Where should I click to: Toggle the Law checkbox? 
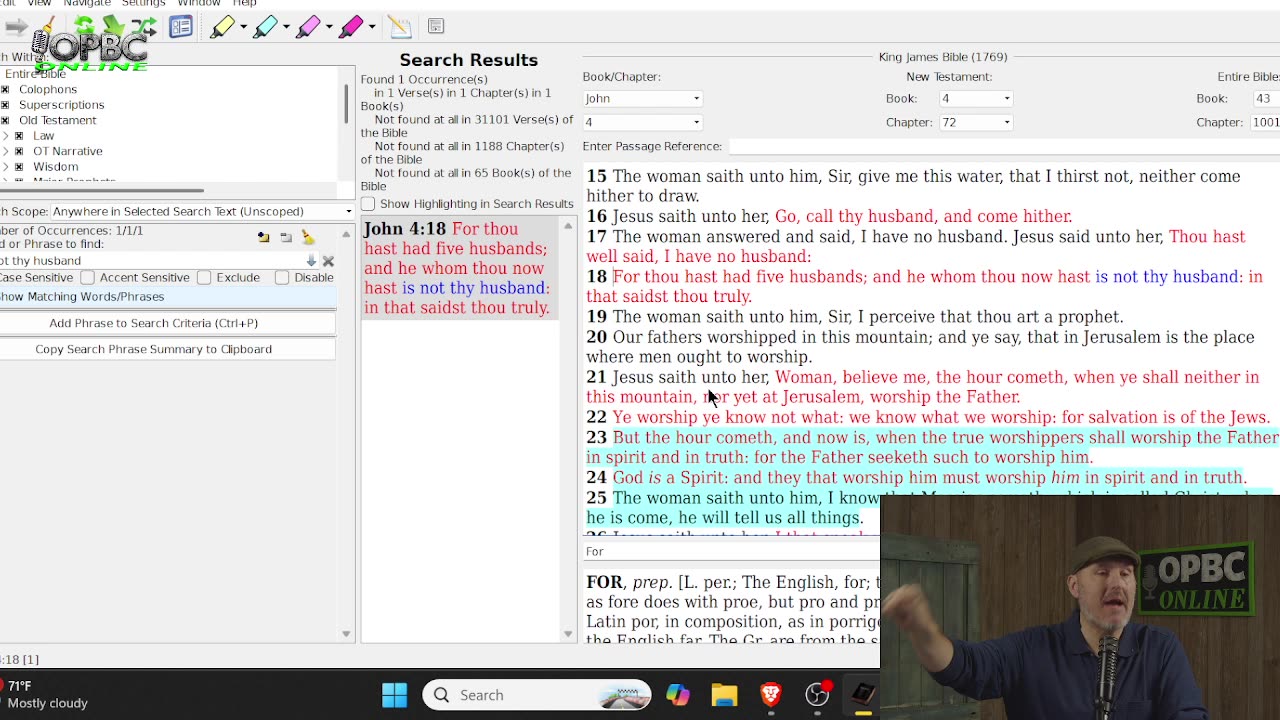[x=19, y=135]
